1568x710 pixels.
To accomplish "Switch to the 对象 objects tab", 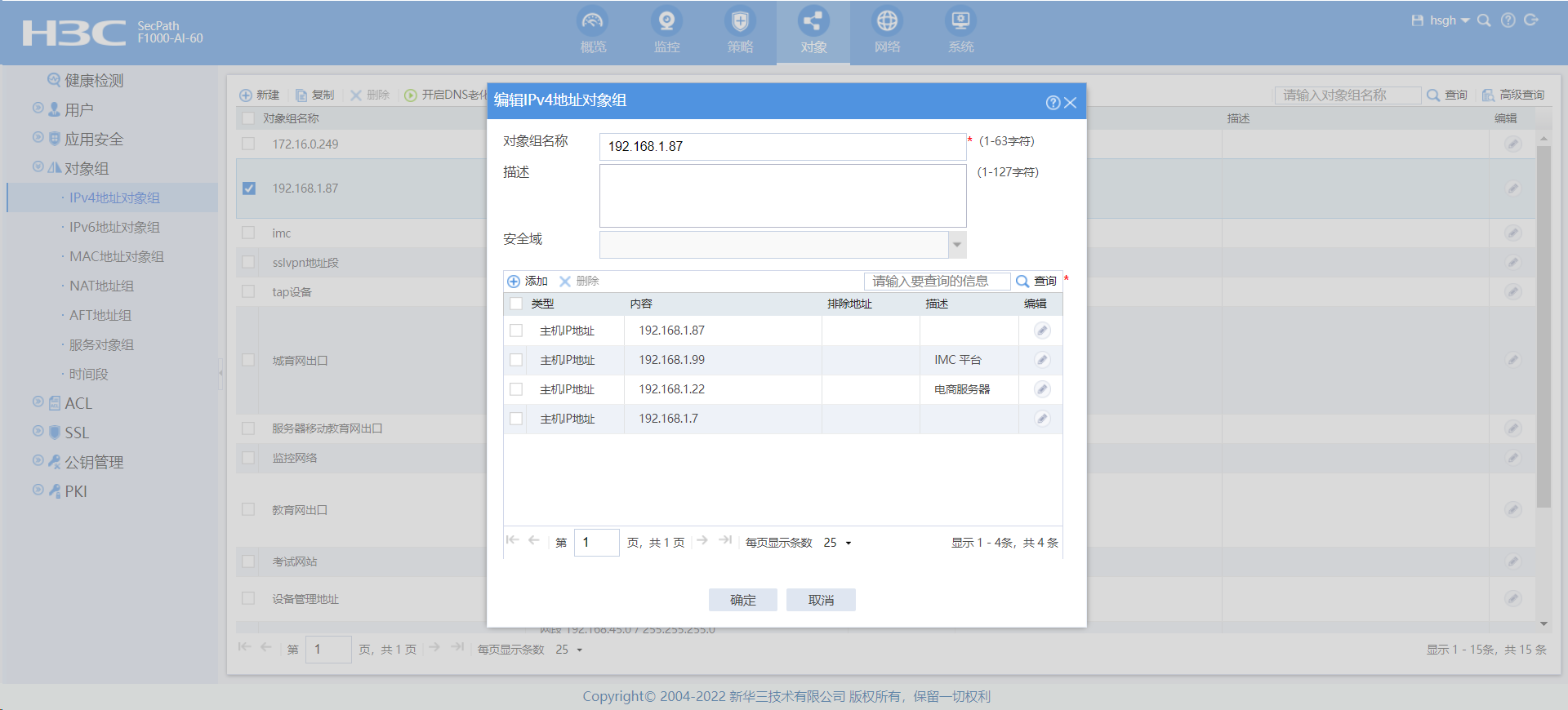I will click(813, 31).
